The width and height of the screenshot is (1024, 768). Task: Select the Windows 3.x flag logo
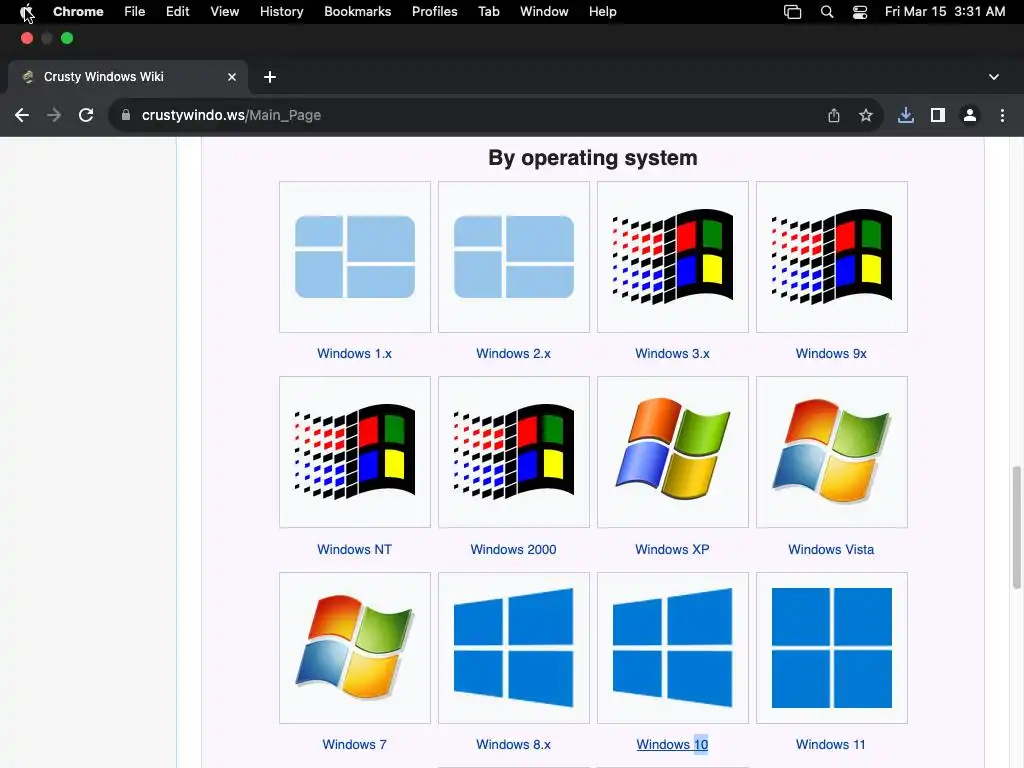click(673, 257)
